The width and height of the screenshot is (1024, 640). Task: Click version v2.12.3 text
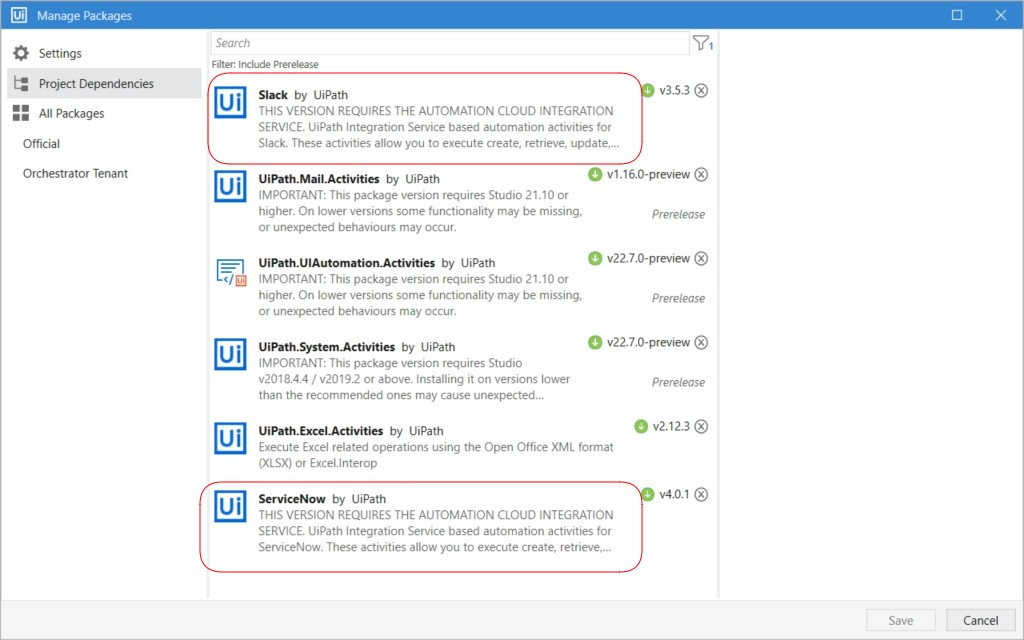671,426
